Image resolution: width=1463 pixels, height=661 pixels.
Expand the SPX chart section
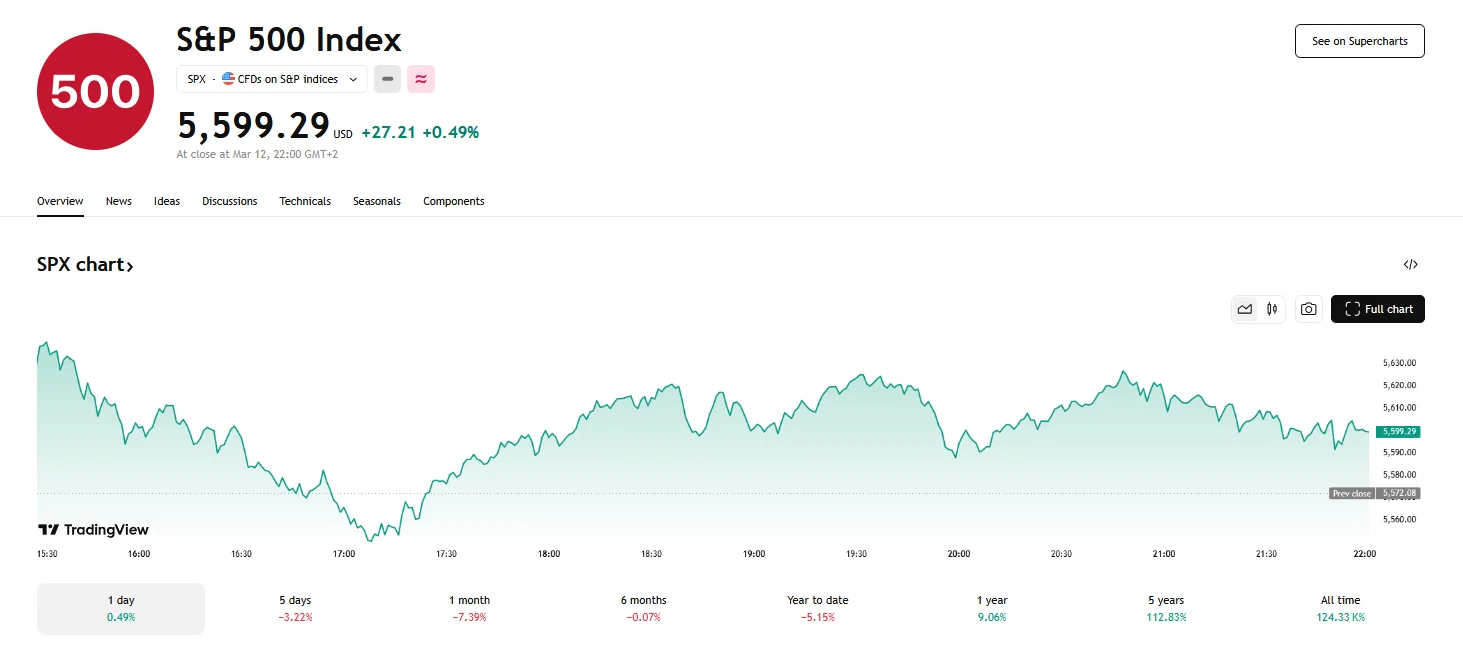85,264
